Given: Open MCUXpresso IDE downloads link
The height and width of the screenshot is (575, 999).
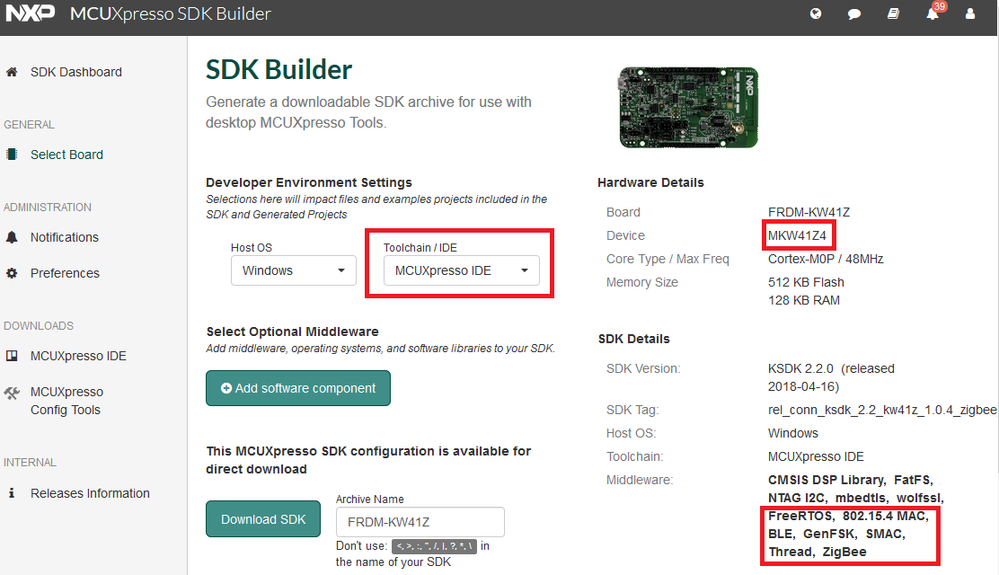Looking at the screenshot, I should pos(78,355).
